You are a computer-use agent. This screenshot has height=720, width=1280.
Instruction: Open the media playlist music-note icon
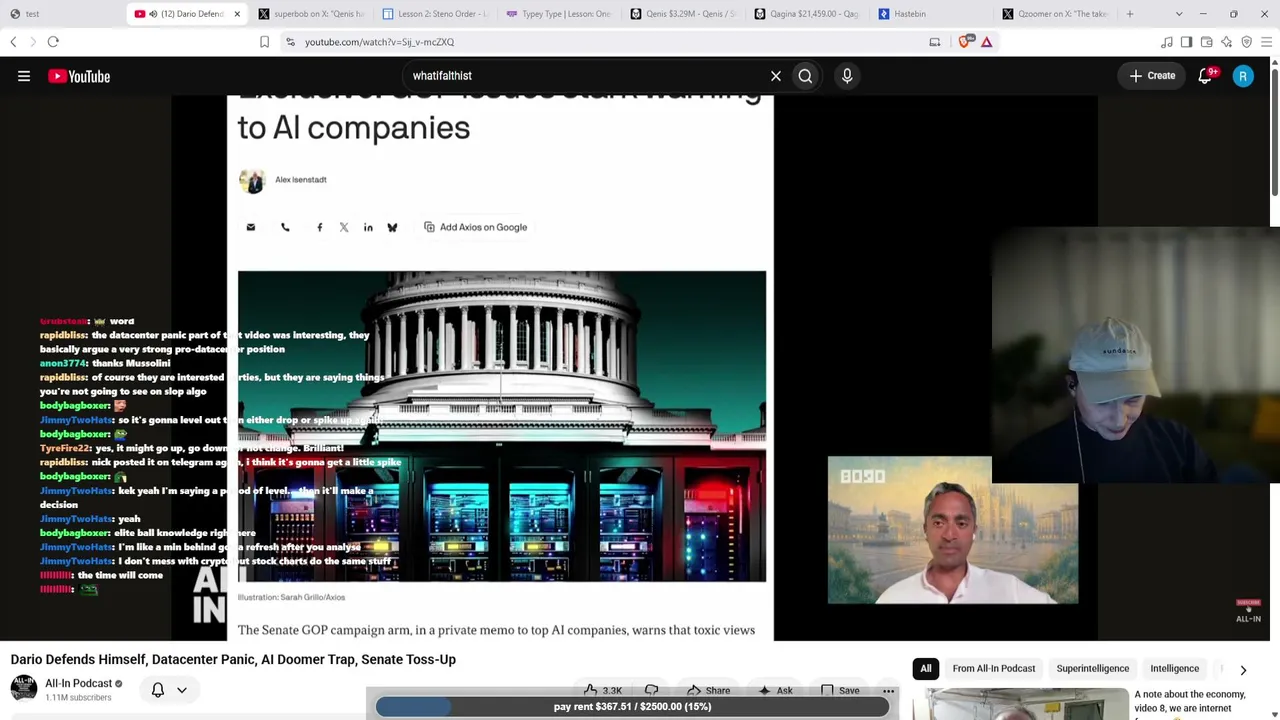click(x=1167, y=42)
